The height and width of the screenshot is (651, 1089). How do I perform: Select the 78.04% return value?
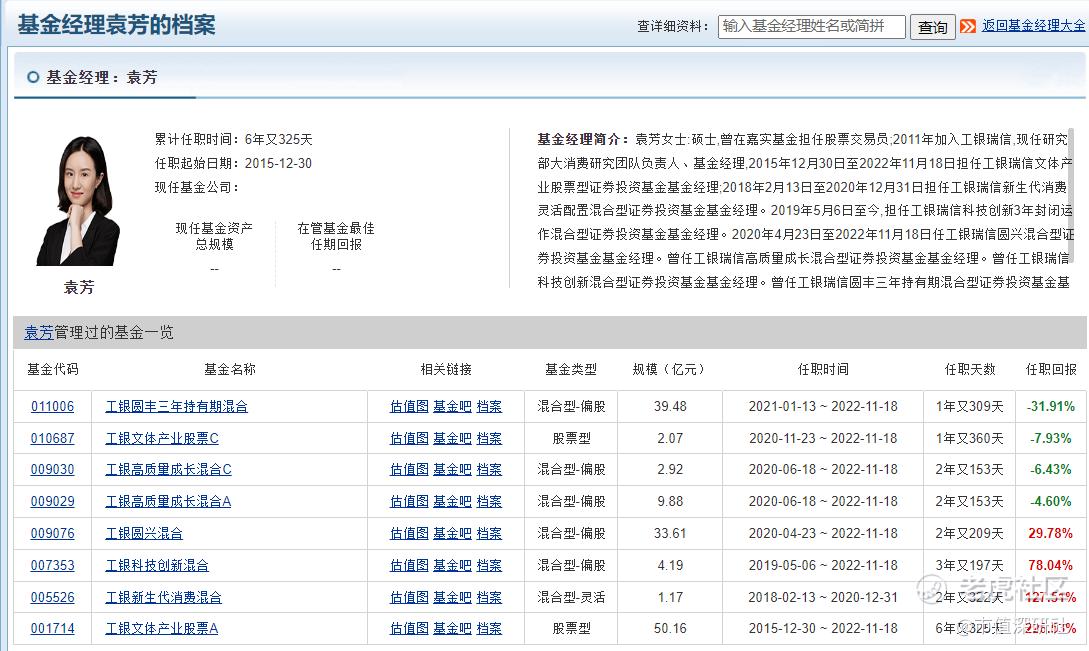pos(1051,566)
